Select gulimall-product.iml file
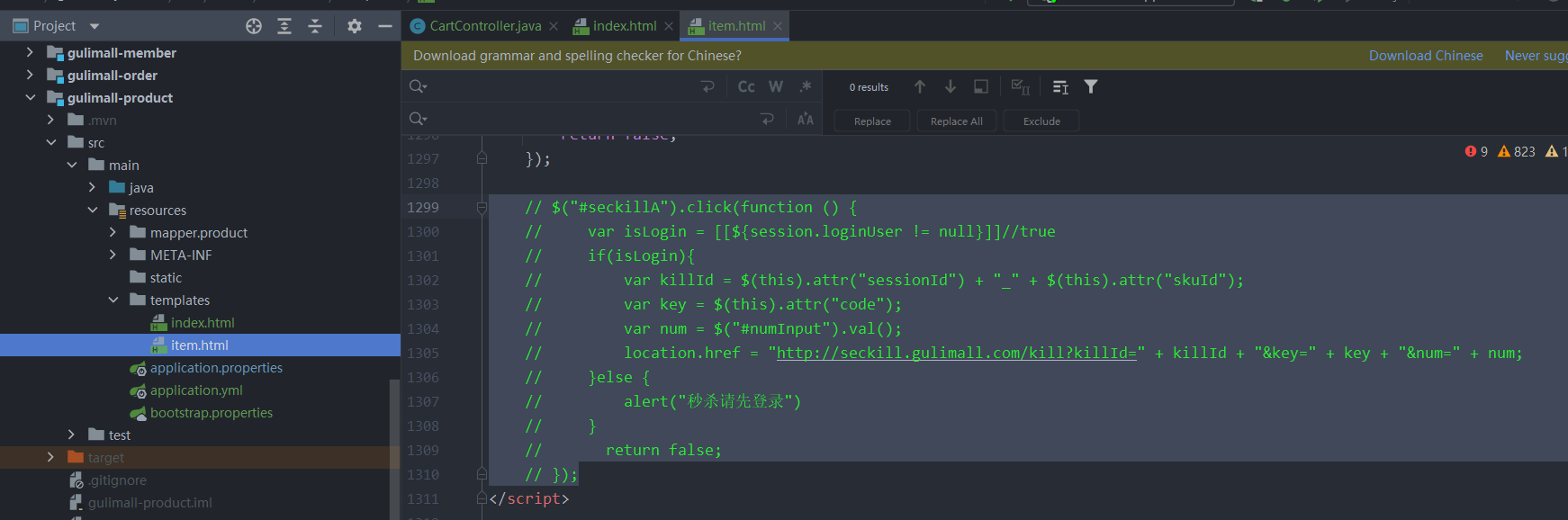Screen dimensions: 1568x520 pyautogui.click(x=150, y=502)
